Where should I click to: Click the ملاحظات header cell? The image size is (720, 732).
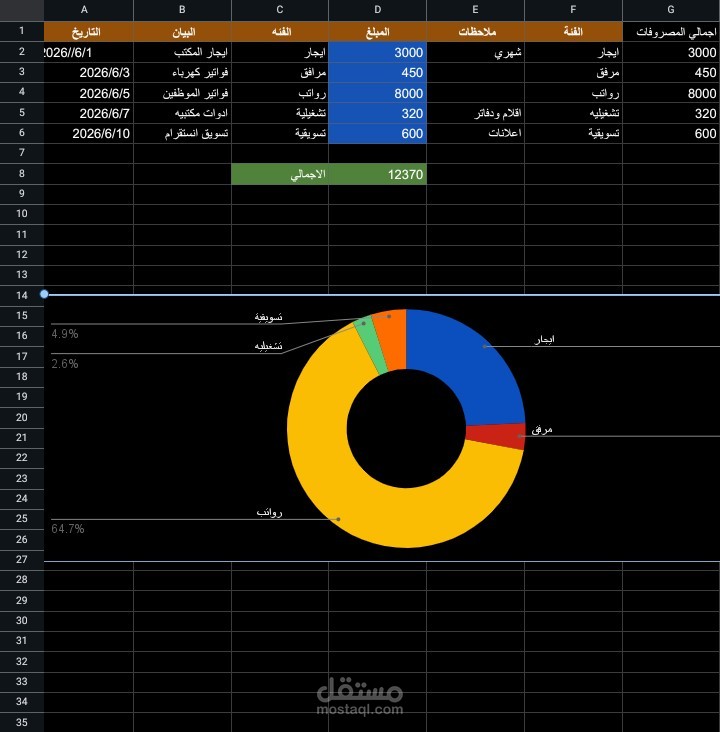[475, 32]
